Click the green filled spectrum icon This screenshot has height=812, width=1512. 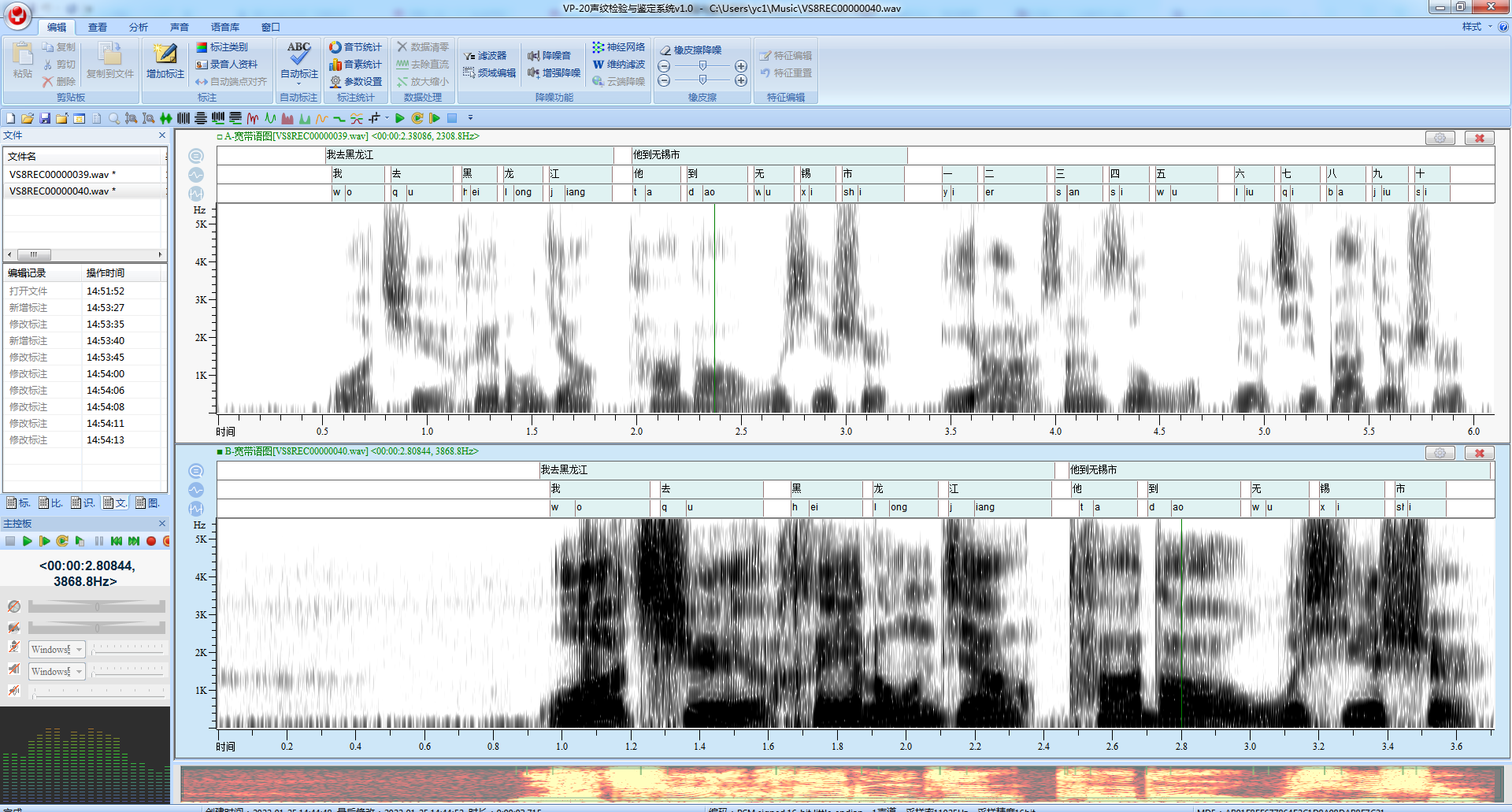pos(305,118)
